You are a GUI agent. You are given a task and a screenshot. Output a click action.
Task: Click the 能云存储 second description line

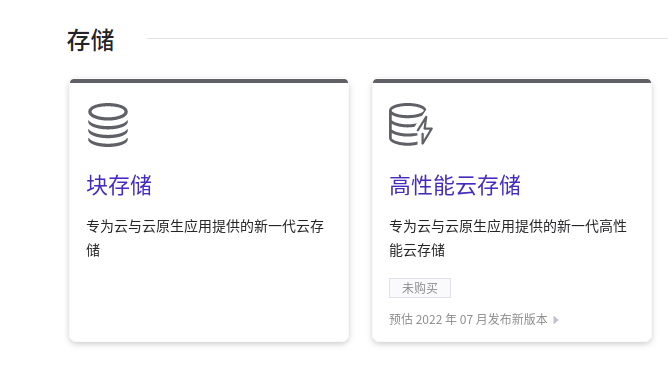pyautogui.click(x=417, y=250)
